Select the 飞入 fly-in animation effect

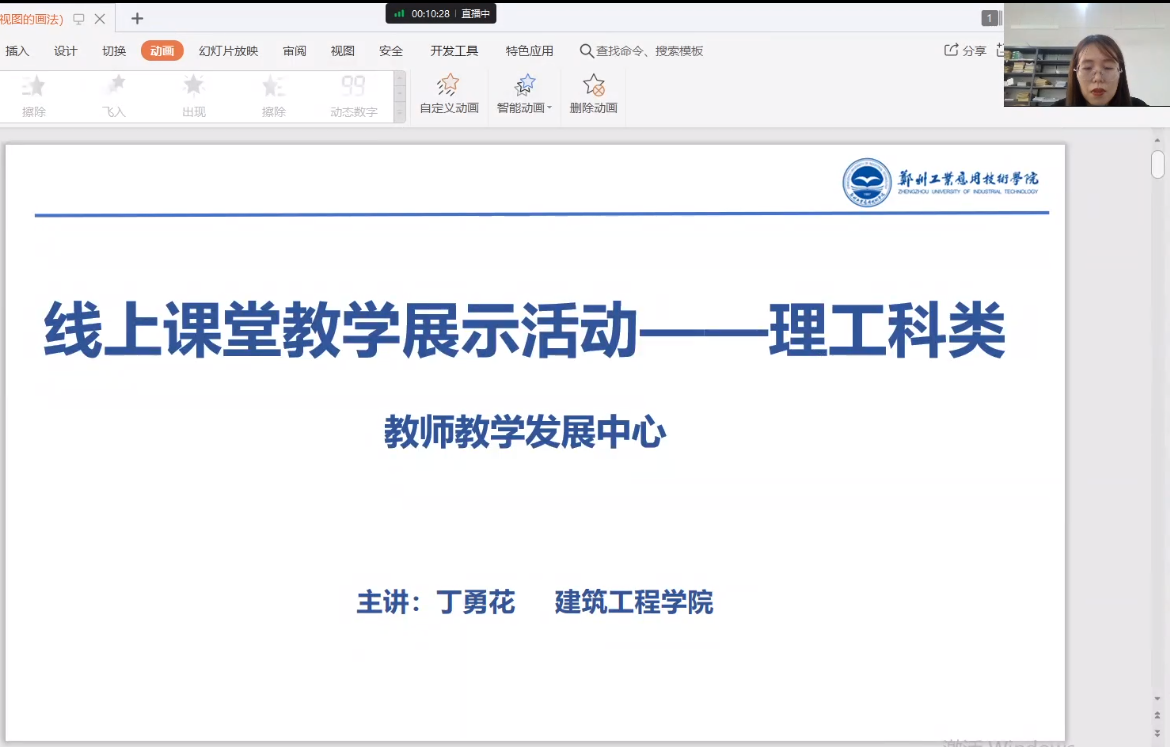115,96
